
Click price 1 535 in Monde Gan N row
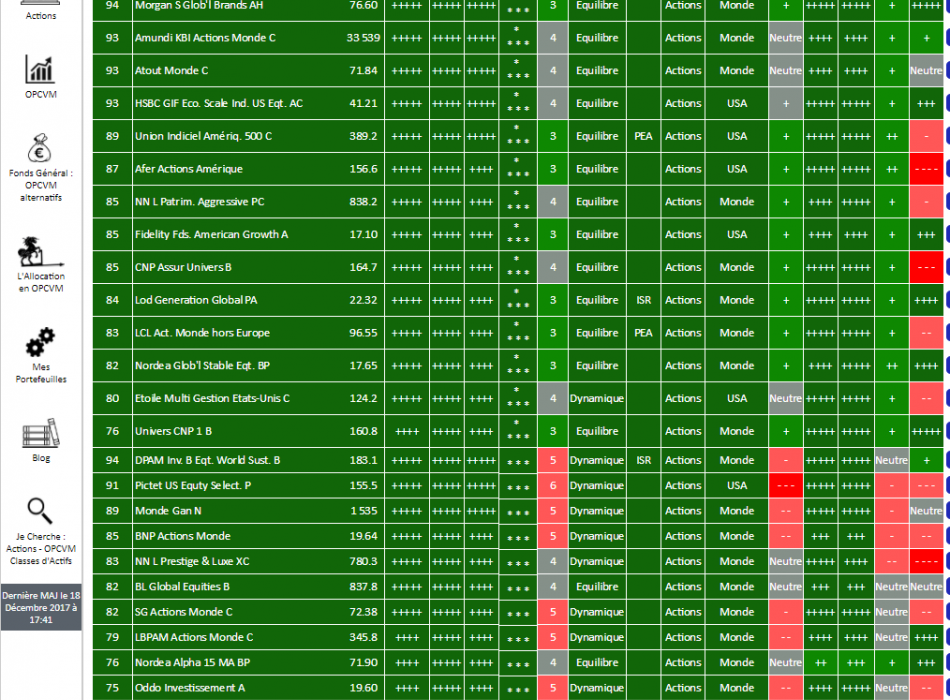[x=364, y=511]
